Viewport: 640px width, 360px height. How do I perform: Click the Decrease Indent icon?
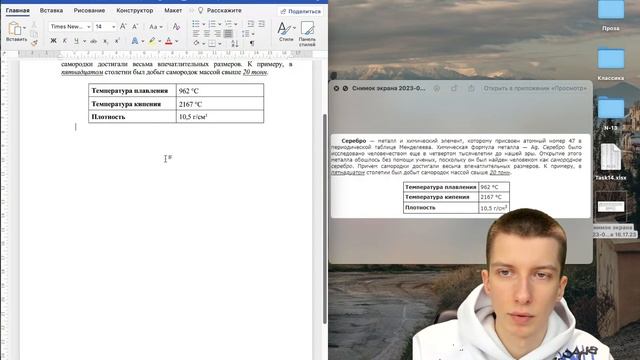click(251, 24)
